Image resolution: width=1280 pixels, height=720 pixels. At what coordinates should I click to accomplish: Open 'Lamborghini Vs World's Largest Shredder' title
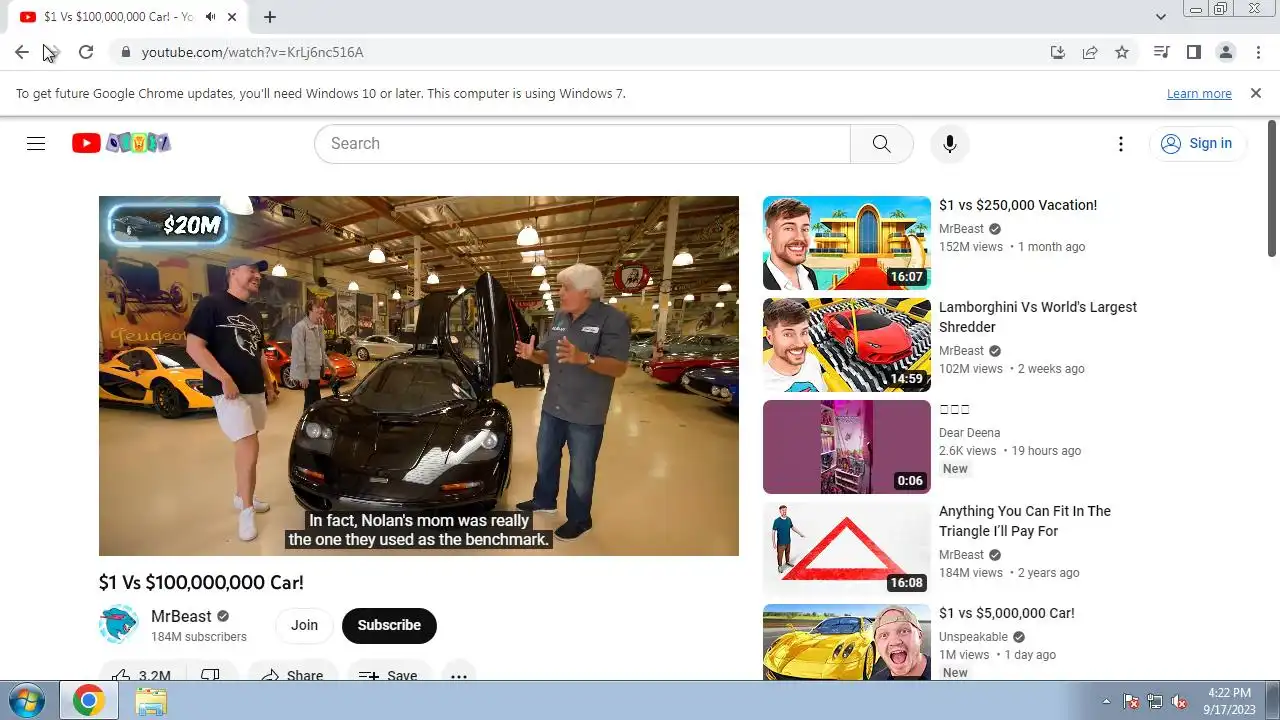[x=1038, y=317]
